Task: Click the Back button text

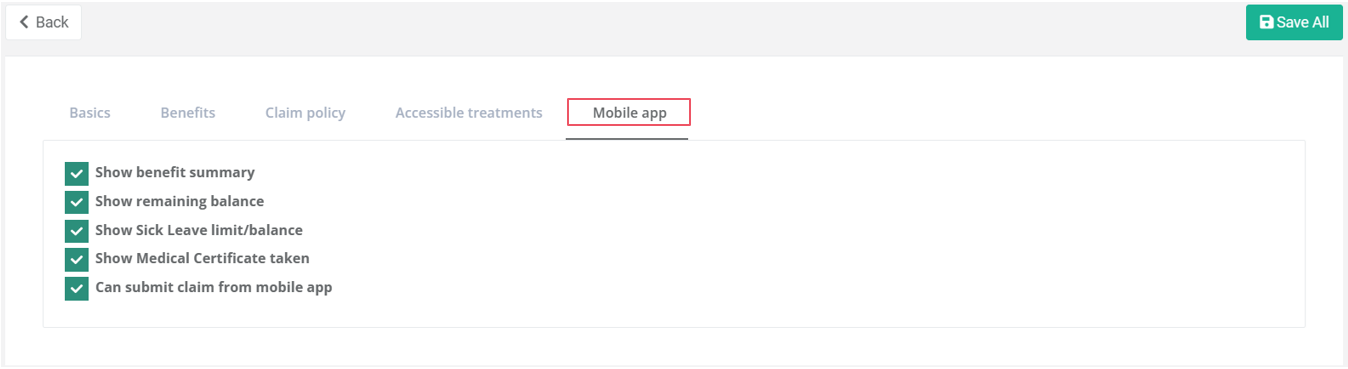Action: [x=52, y=22]
